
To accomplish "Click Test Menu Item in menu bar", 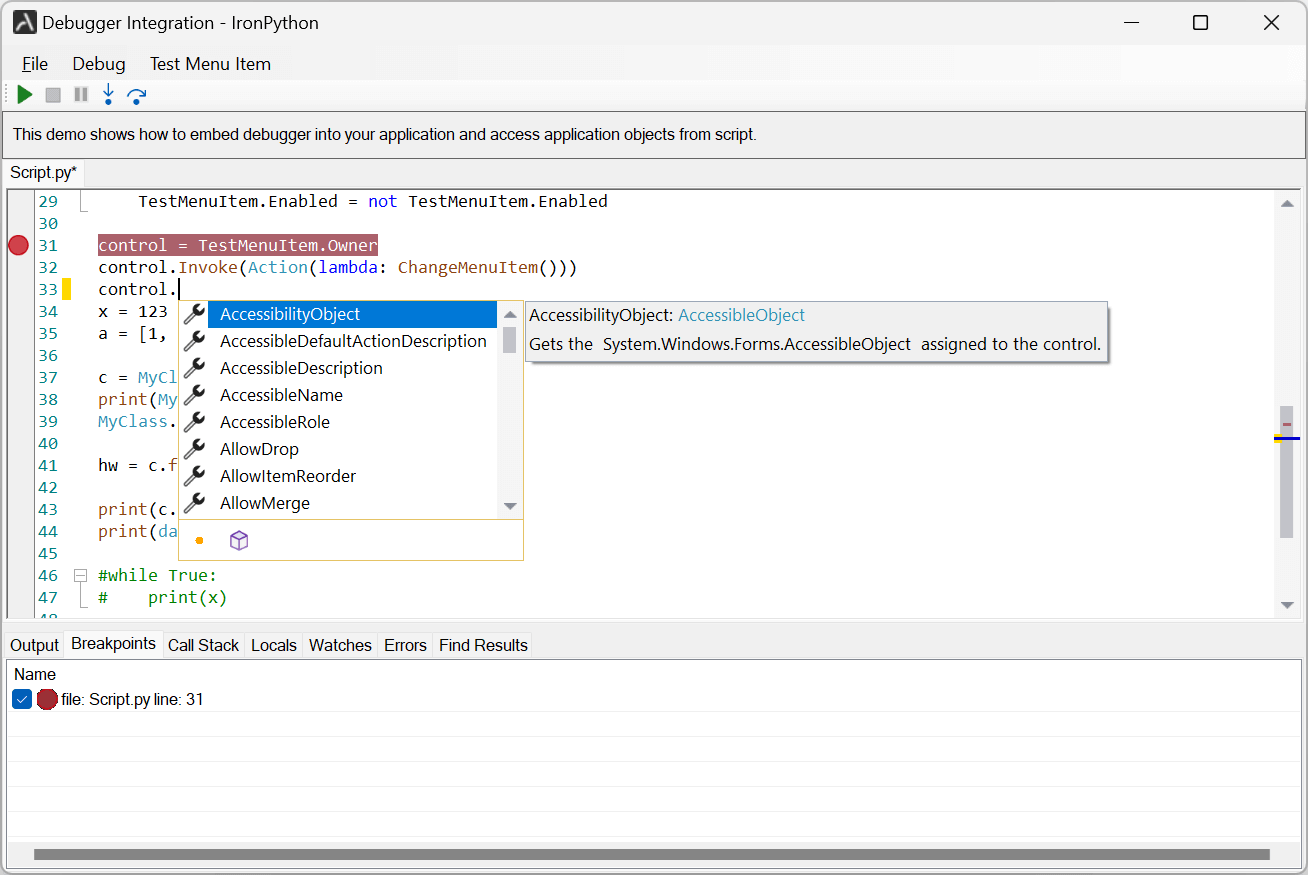I will (210, 64).
